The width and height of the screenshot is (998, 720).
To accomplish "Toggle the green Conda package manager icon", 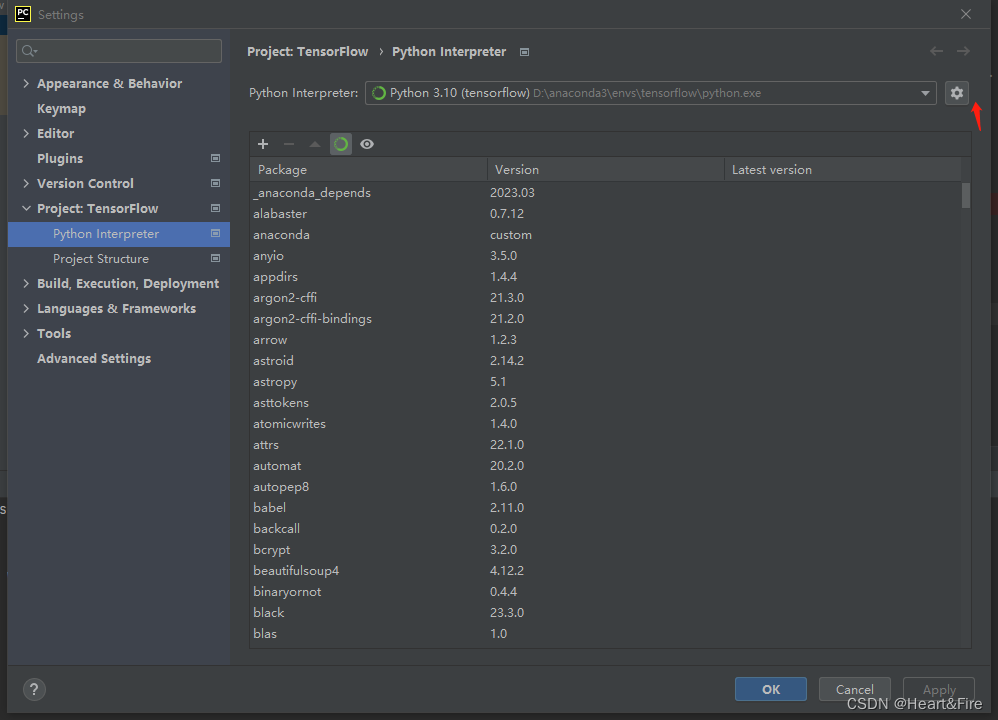I will [x=341, y=144].
